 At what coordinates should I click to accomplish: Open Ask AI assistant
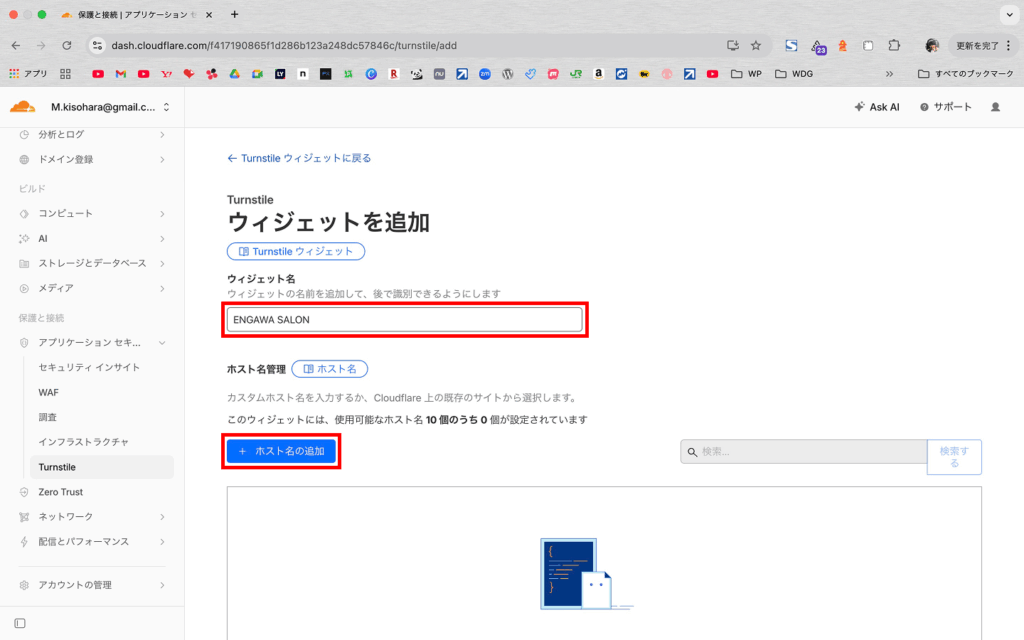click(x=876, y=107)
